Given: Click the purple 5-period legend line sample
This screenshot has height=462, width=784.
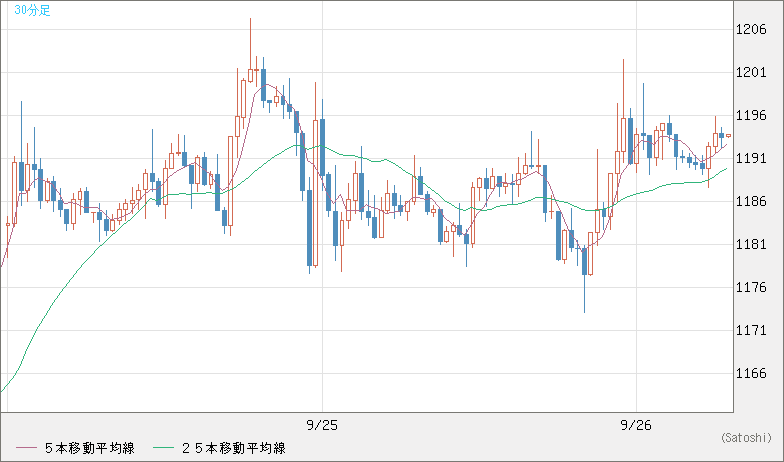Looking at the screenshot, I should (26, 448).
